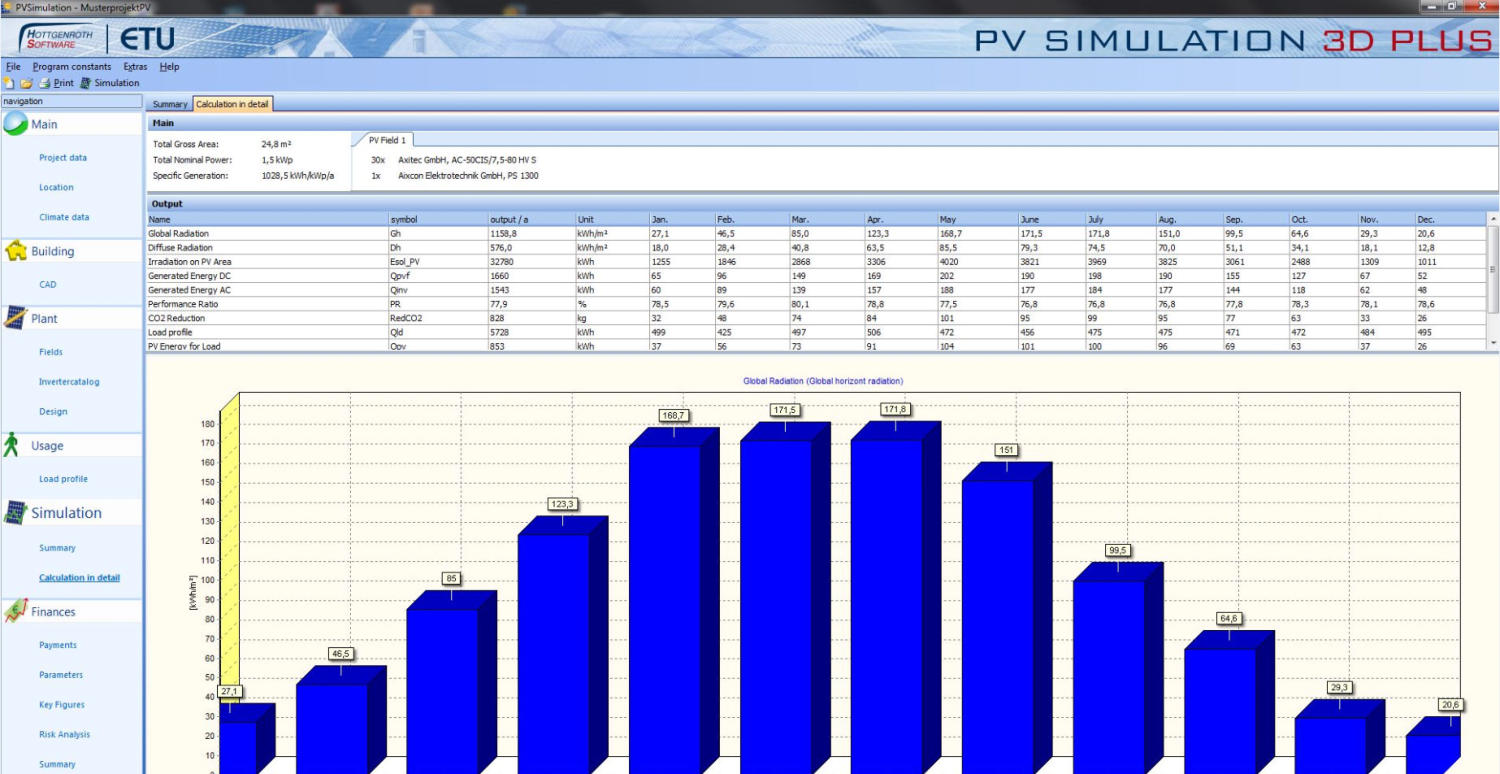Click the chart bar labeled 123,3
This screenshot has height=774, width=1500.
(x=562, y=645)
